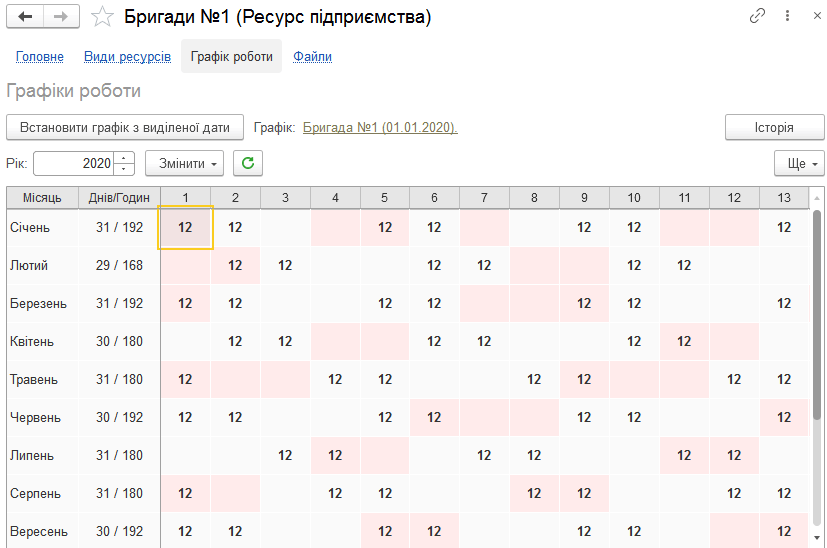Select the Липень day 12 cell
Screen dimensions: 827x548
click(734, 455)
